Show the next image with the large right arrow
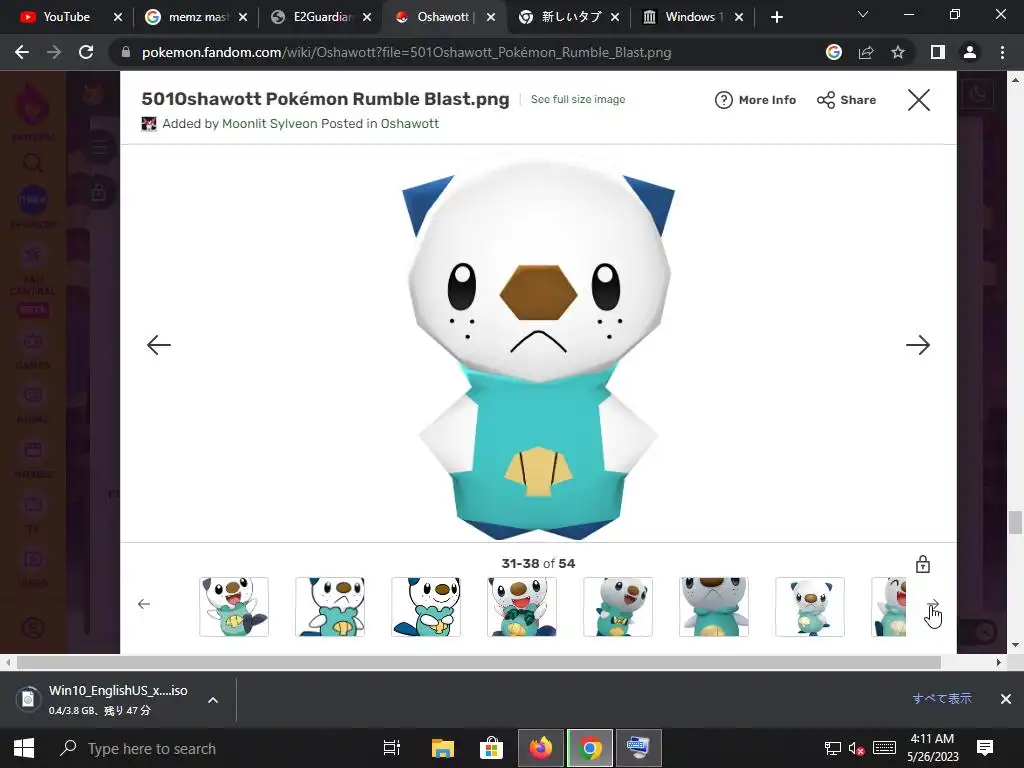Image resolution: width=1024 pixels, height=768 pixels. [x=918, y=344]
